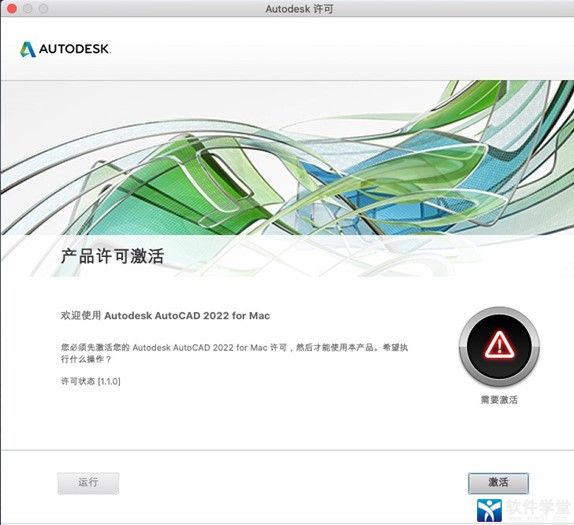This screenshot has width=574, height=525.
Task: Click the blue watermark logo icon
Action: pyautogui.click(x=489, y=510)
